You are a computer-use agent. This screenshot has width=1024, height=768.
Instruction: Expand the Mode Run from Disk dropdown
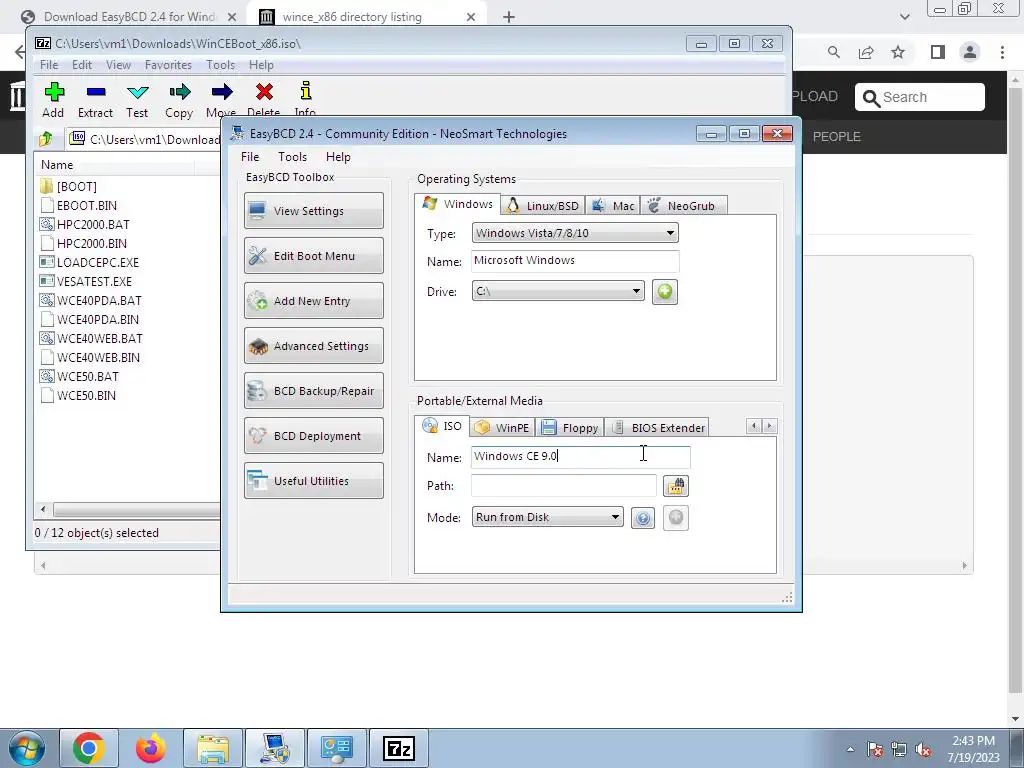click(x=548, y=517)
